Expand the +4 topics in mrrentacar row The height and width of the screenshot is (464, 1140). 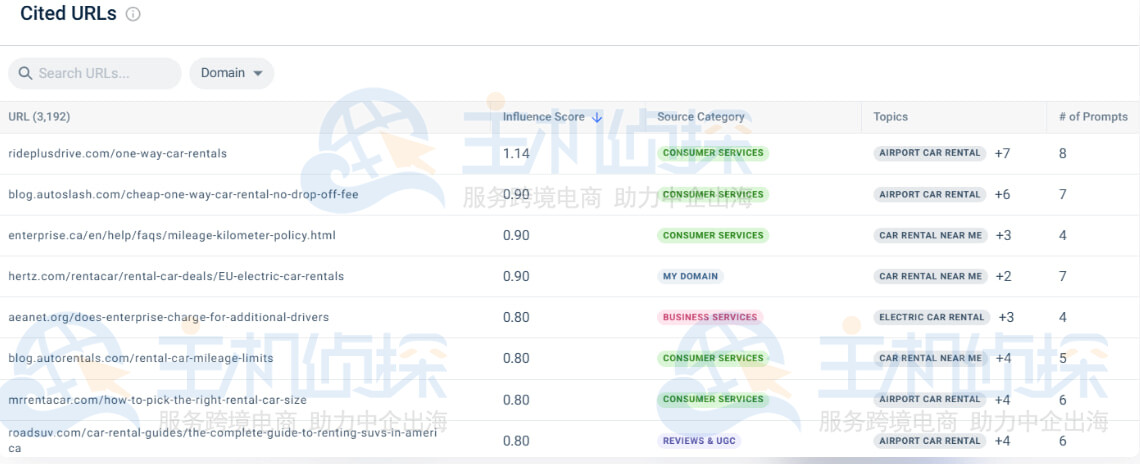(1002, 399)
